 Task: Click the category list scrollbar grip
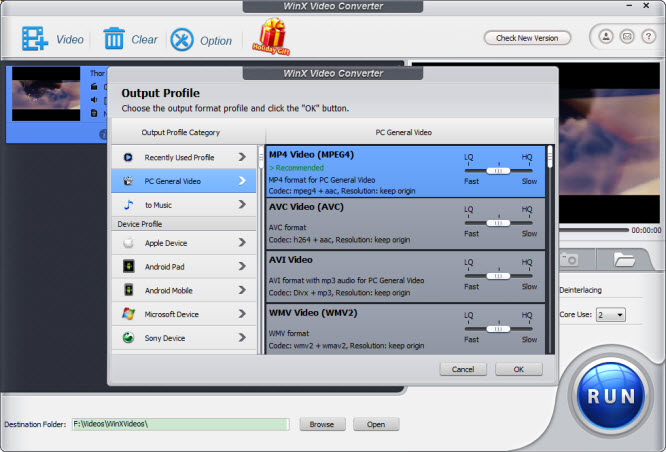261,156
